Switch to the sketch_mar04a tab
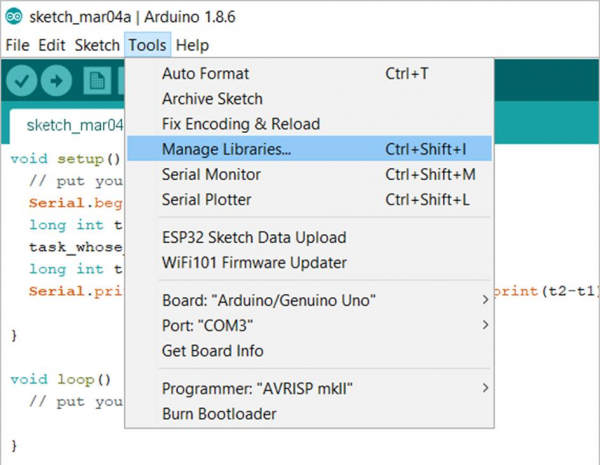 tap(74, 125)
